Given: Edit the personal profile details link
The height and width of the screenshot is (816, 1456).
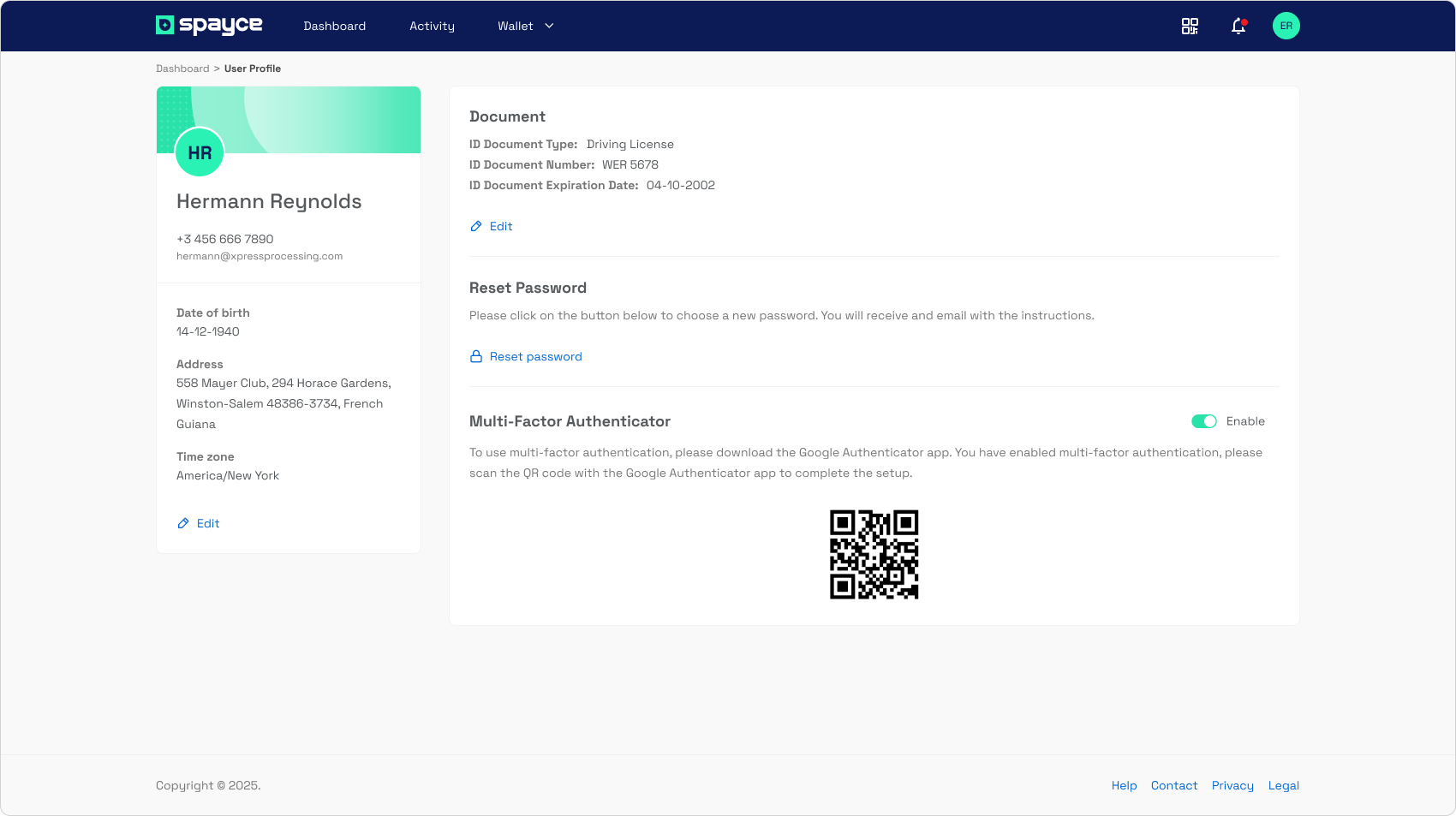Looking at the screenshot, I should click(208, 523).
